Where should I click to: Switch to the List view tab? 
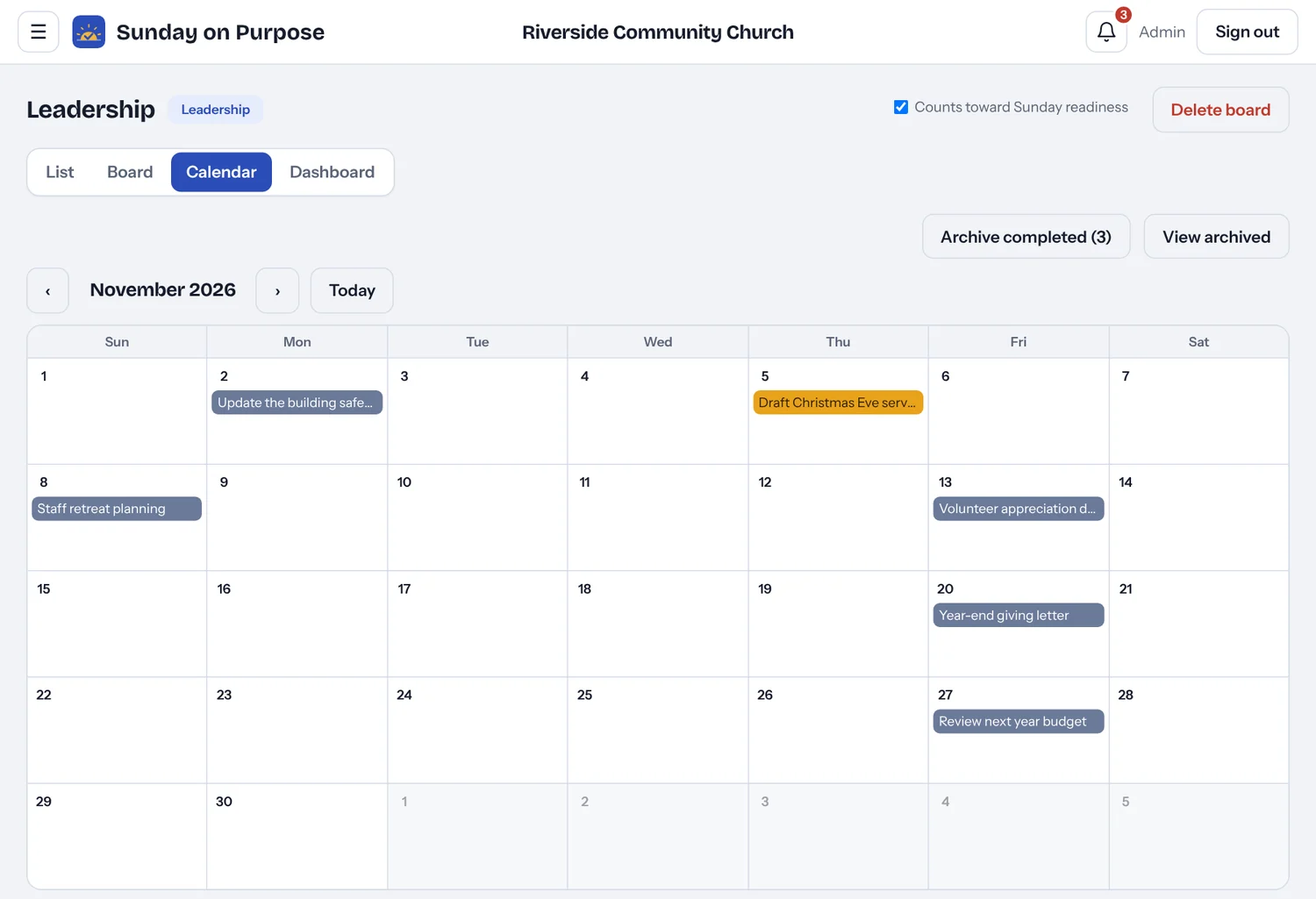tap(60, 172)
